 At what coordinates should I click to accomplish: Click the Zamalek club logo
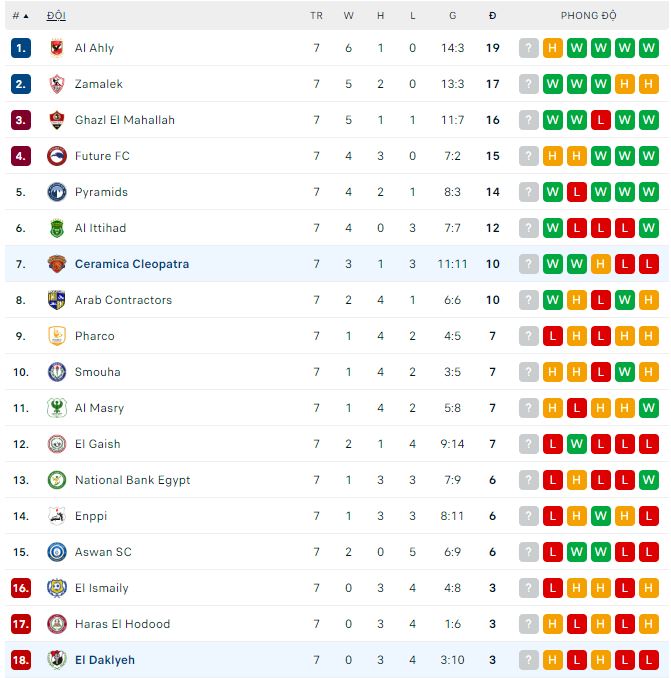(56, 84)
